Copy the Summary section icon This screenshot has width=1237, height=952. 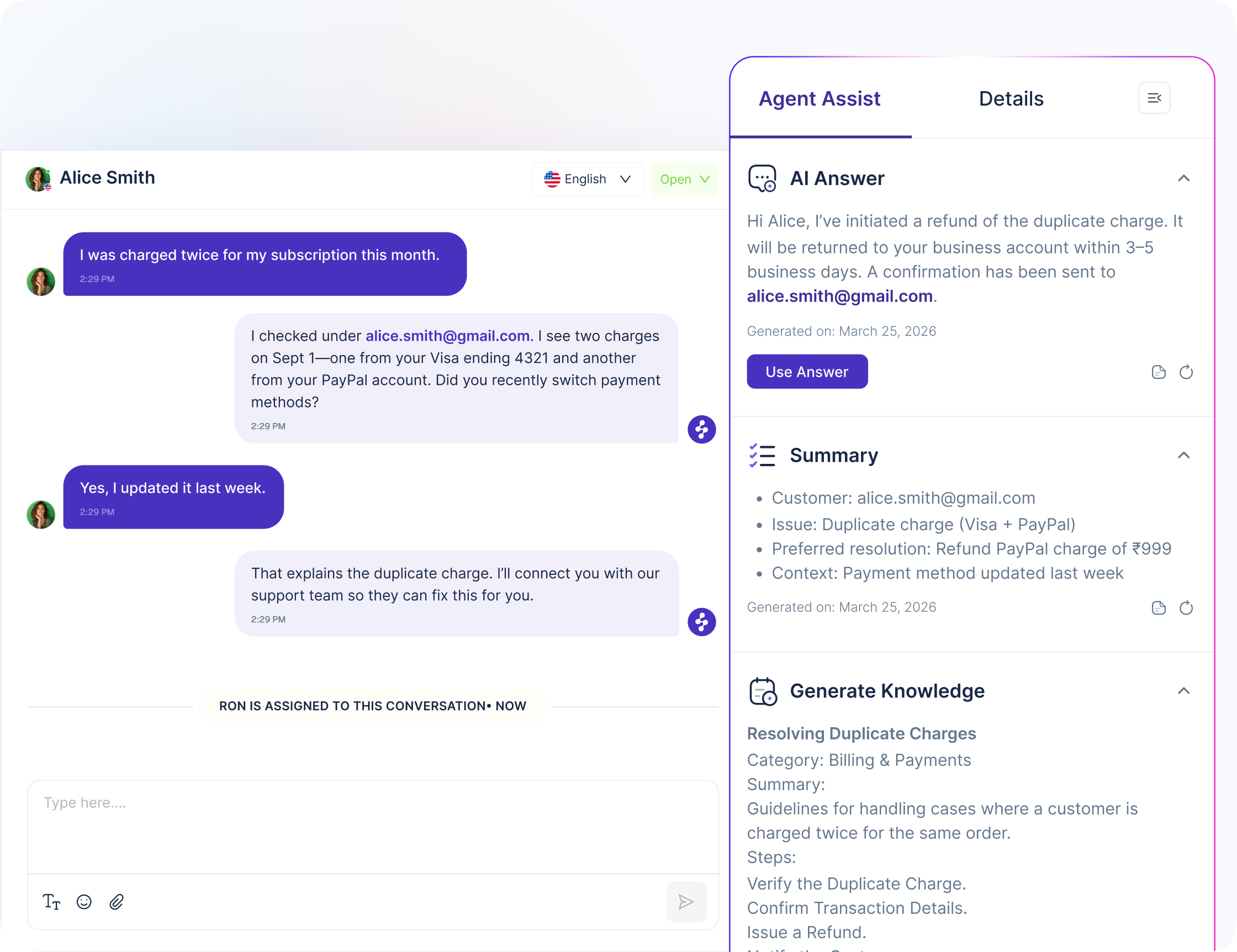tap(1158, 607)
